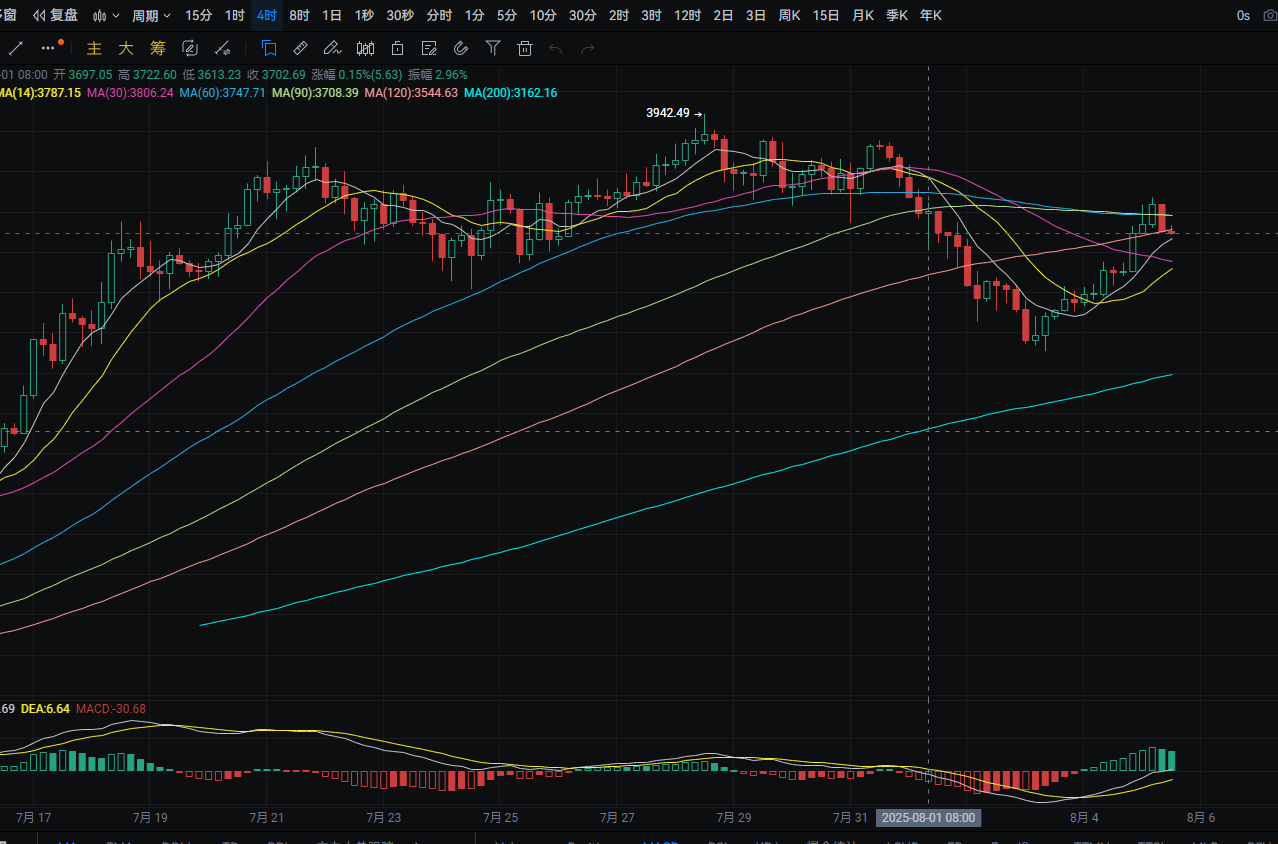
Task: Click the paperclip magnet icon
Action: pos(461,48)
